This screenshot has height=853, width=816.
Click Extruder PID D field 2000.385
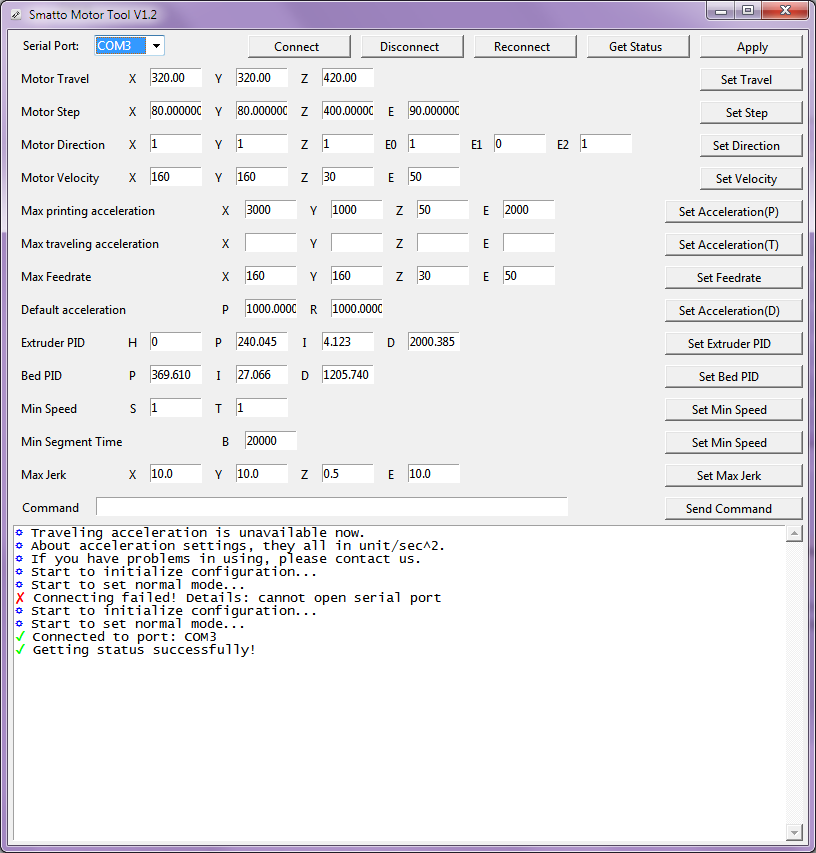(x=434, y=342)
